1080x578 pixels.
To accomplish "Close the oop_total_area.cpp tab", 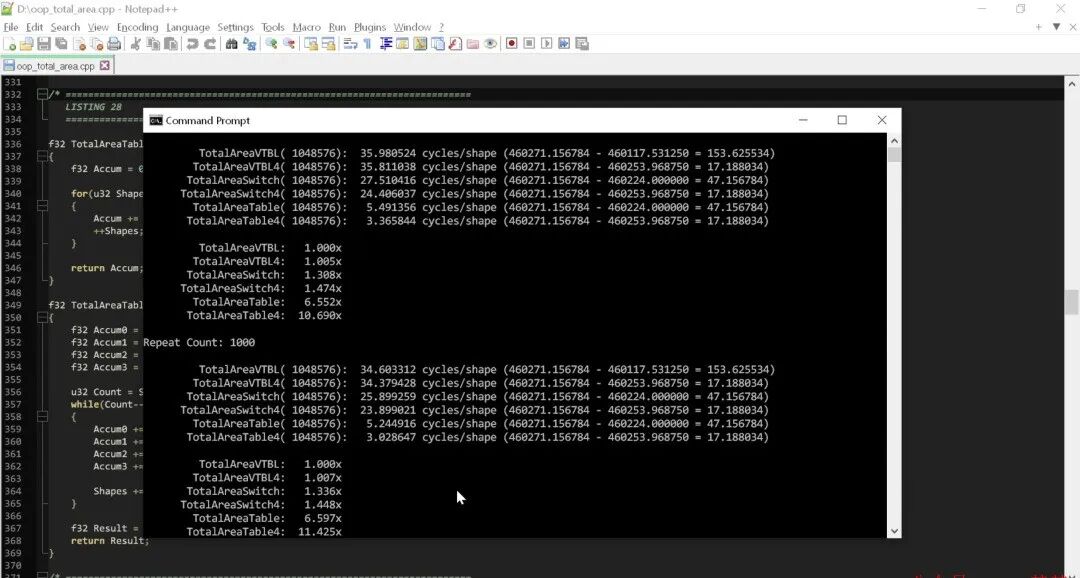I will click(x=105, y=65).
